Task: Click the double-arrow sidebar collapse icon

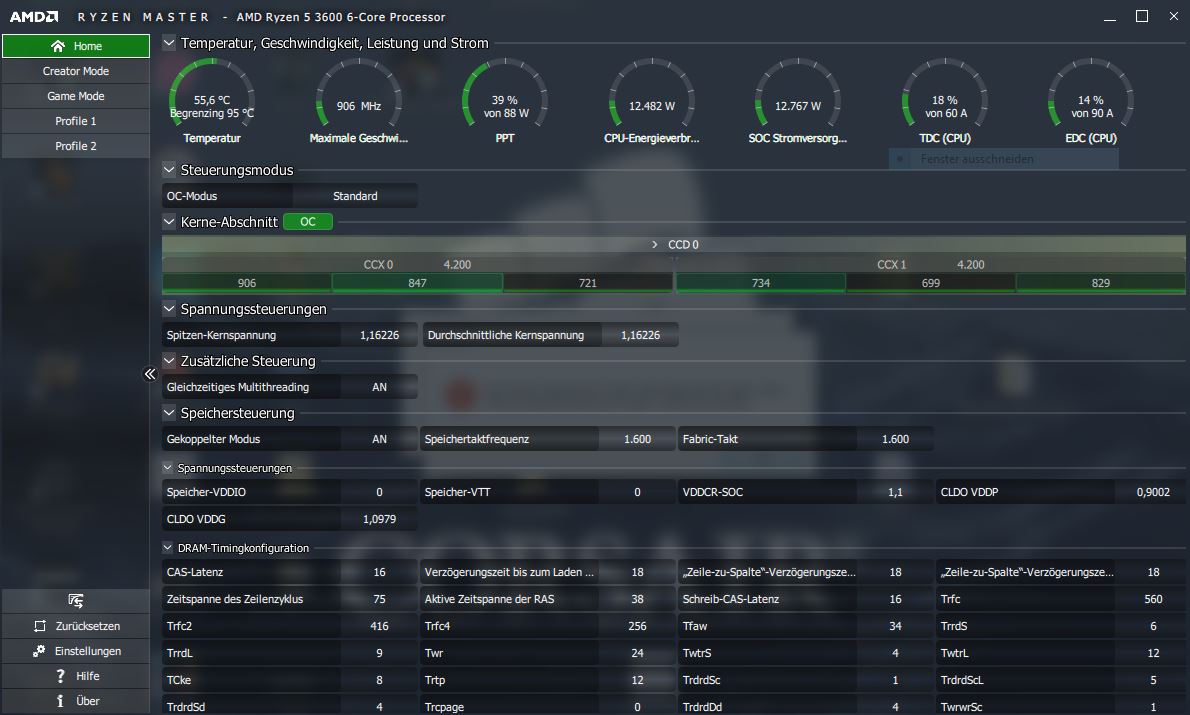Action: 150,373
